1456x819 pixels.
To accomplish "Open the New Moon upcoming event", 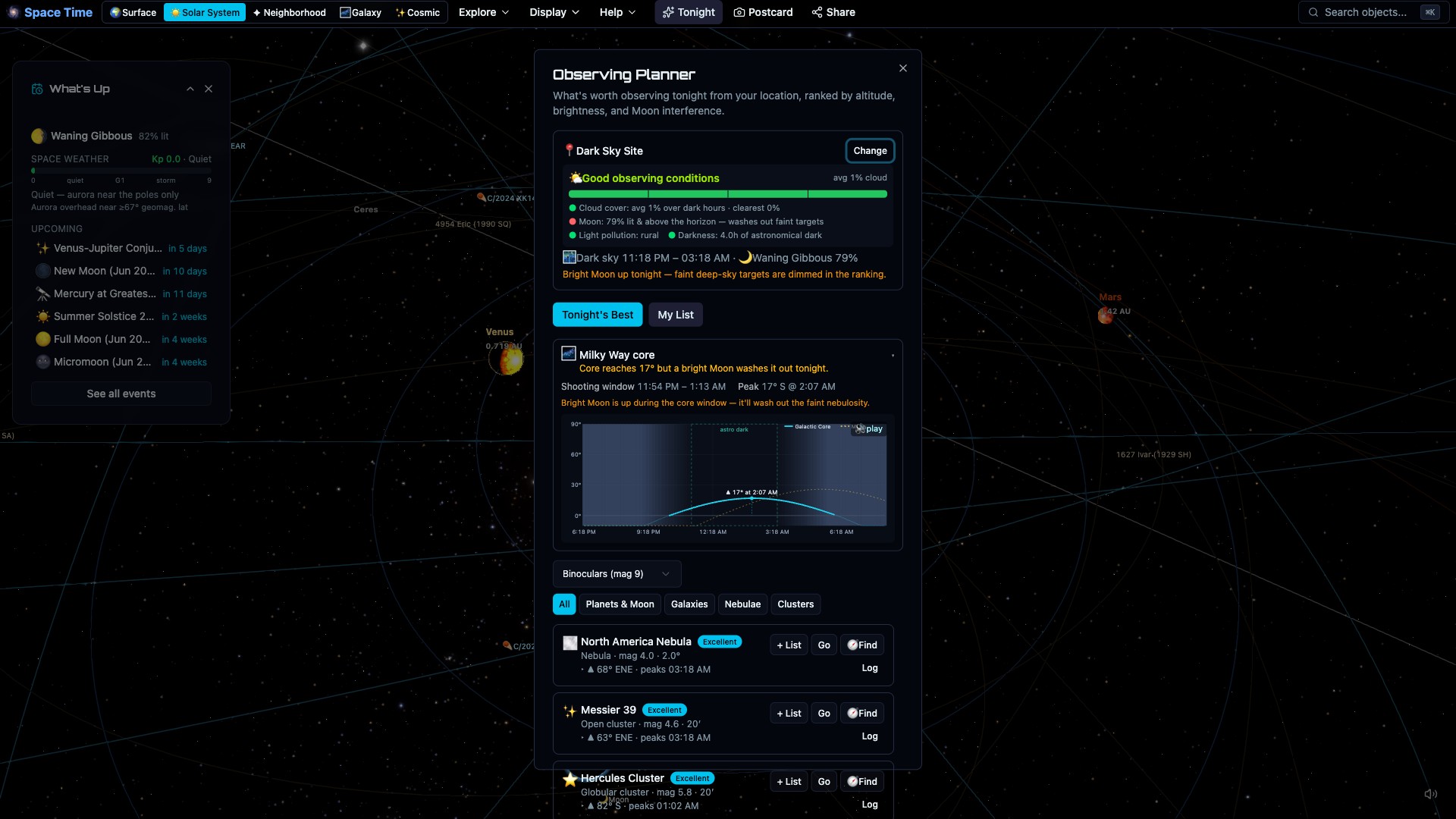I will click(121, 271).
